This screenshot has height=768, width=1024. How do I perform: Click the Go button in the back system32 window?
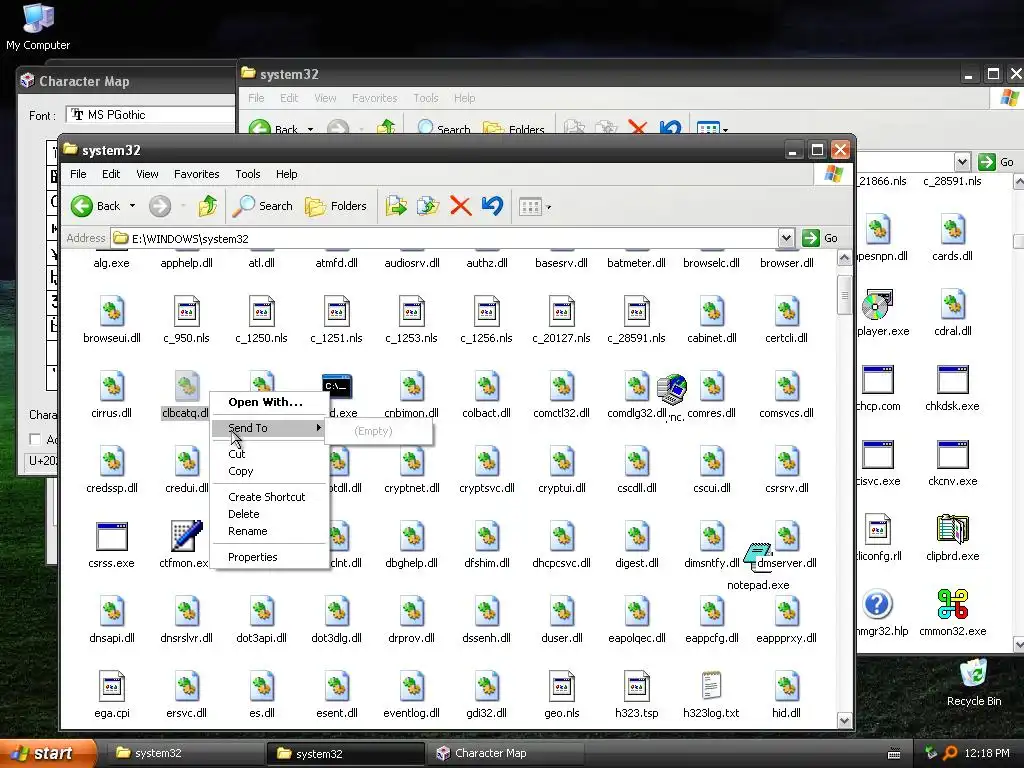997,162
